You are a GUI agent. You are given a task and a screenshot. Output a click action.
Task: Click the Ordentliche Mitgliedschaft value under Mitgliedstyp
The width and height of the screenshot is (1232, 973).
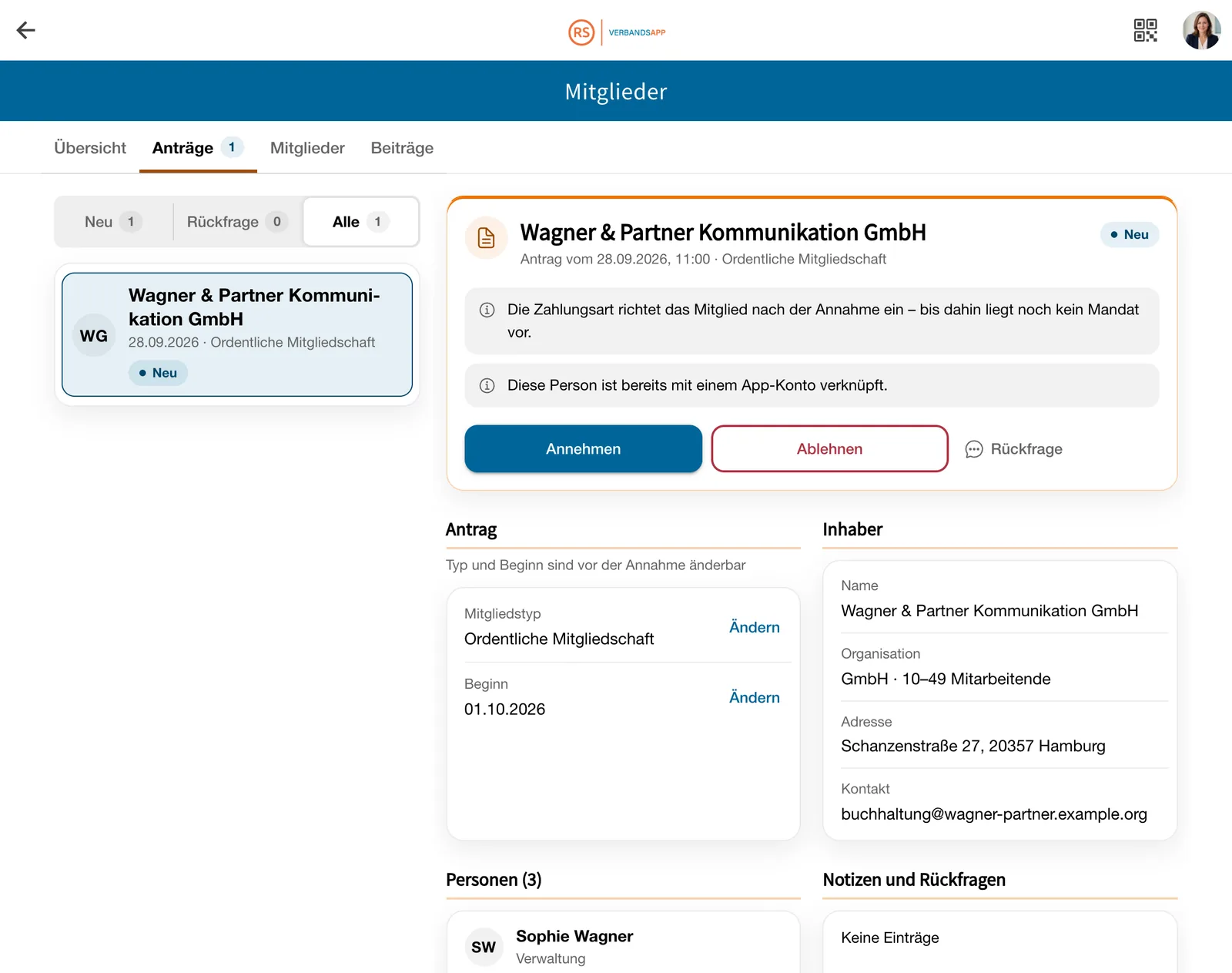(559, 639)
